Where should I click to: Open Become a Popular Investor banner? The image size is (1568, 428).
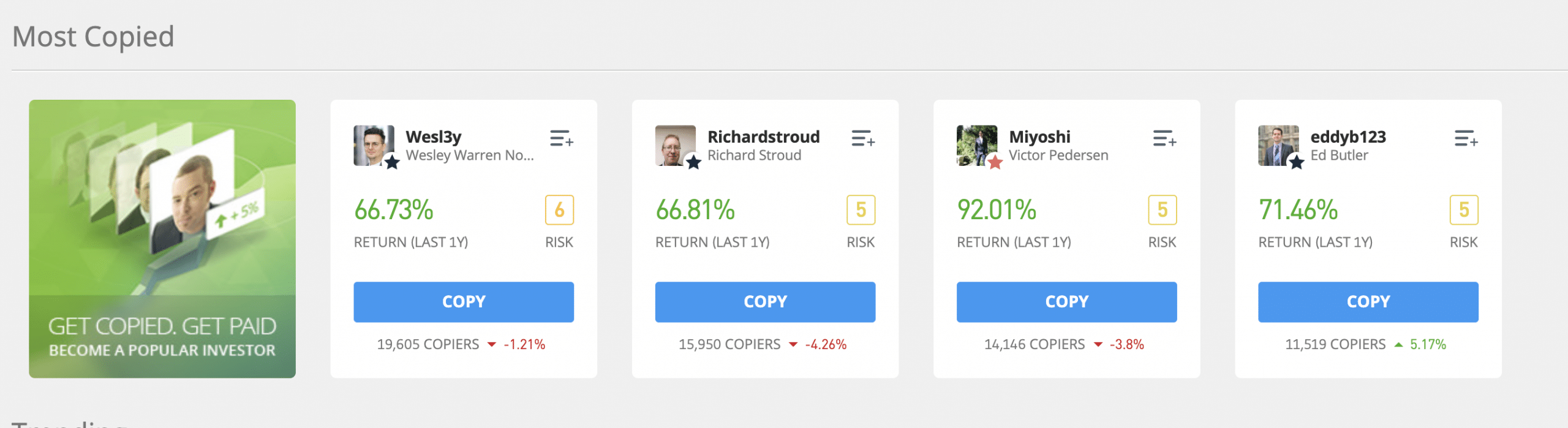162,239
